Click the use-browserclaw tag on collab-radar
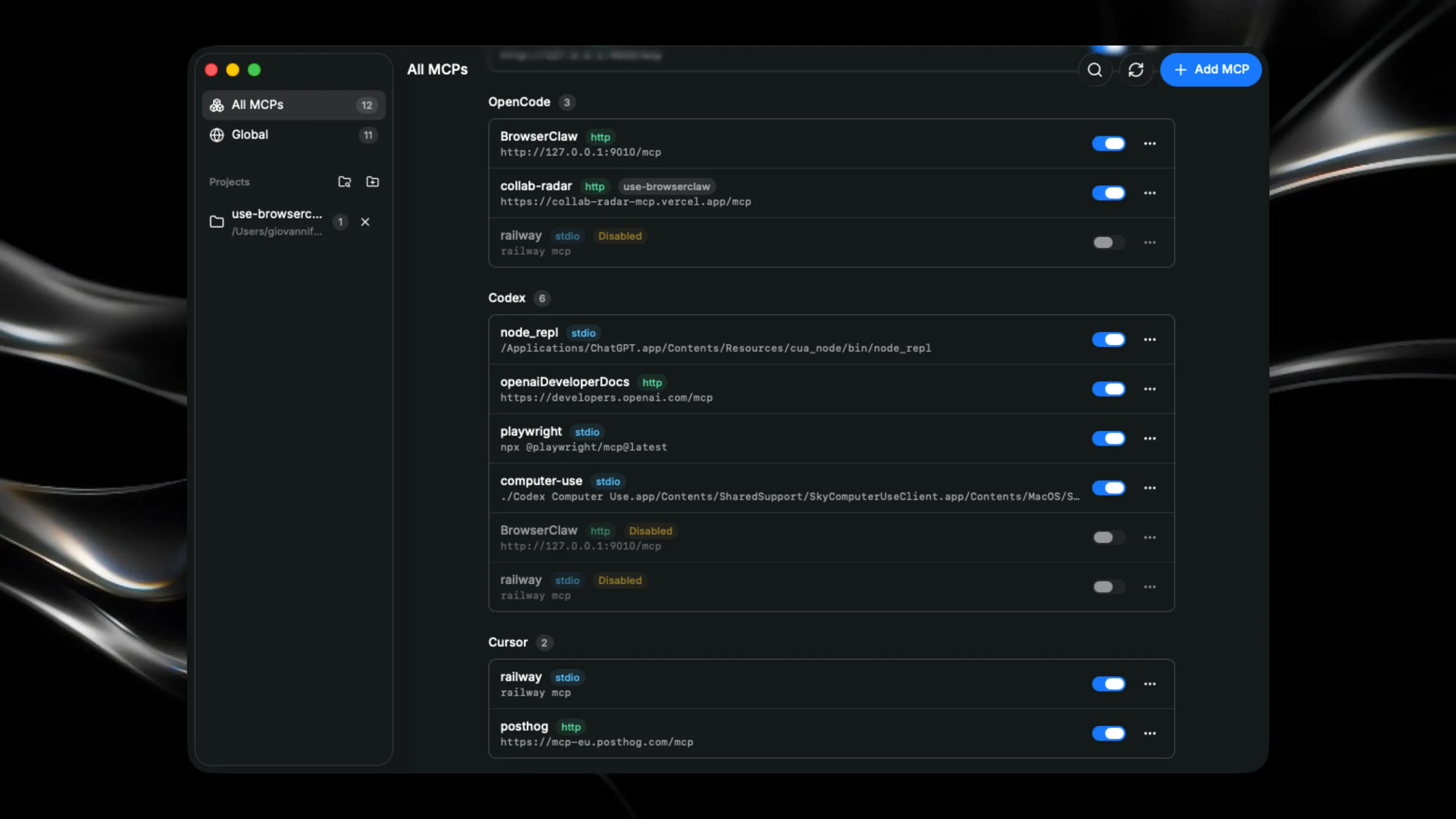The height and width of the screenshot is (819, 1456). [667, 187]
